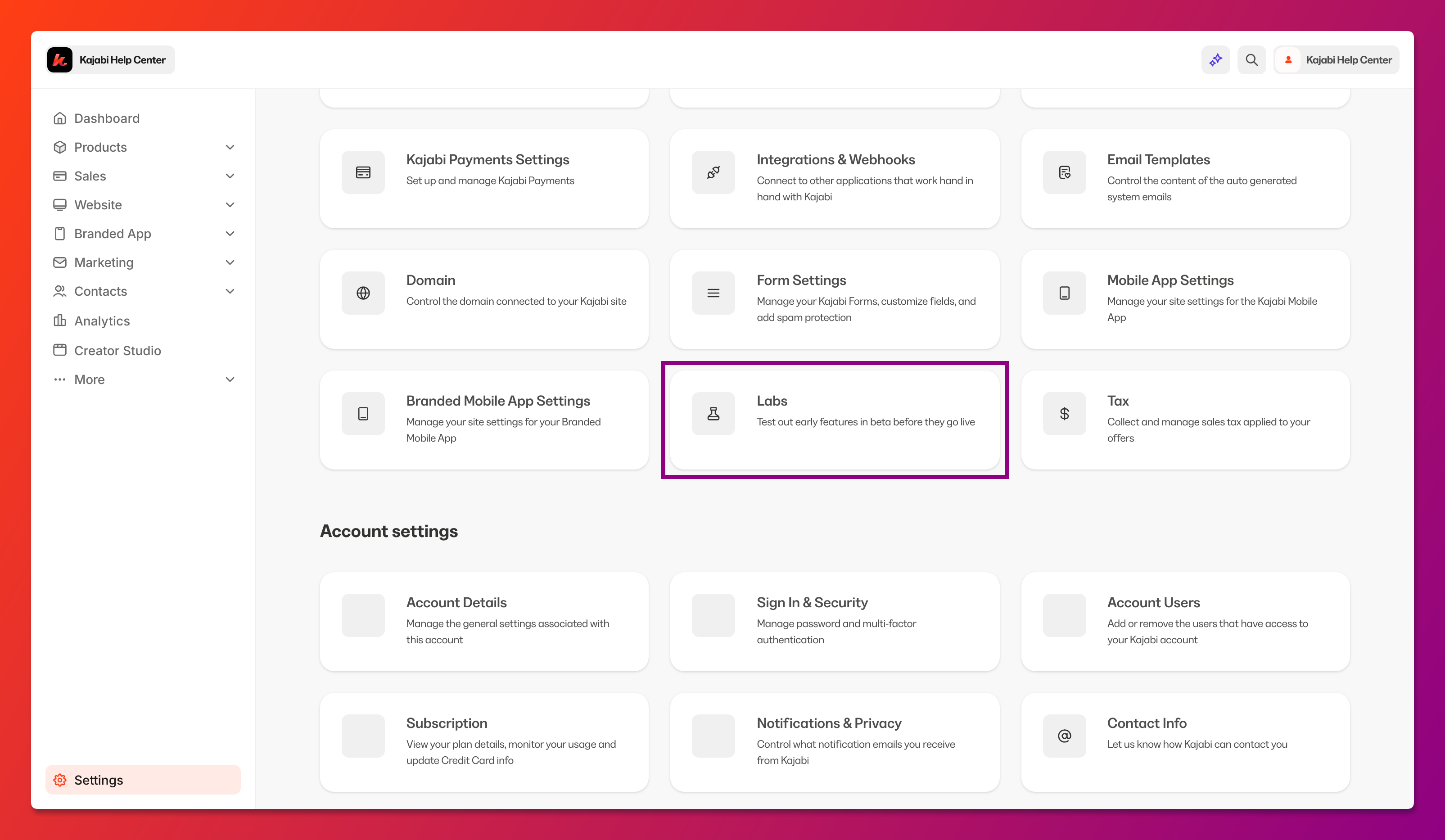Click the Account Users placeholder icon
The width and height of the screenshot is (1445, 840).
click(x=1064, y=615)
